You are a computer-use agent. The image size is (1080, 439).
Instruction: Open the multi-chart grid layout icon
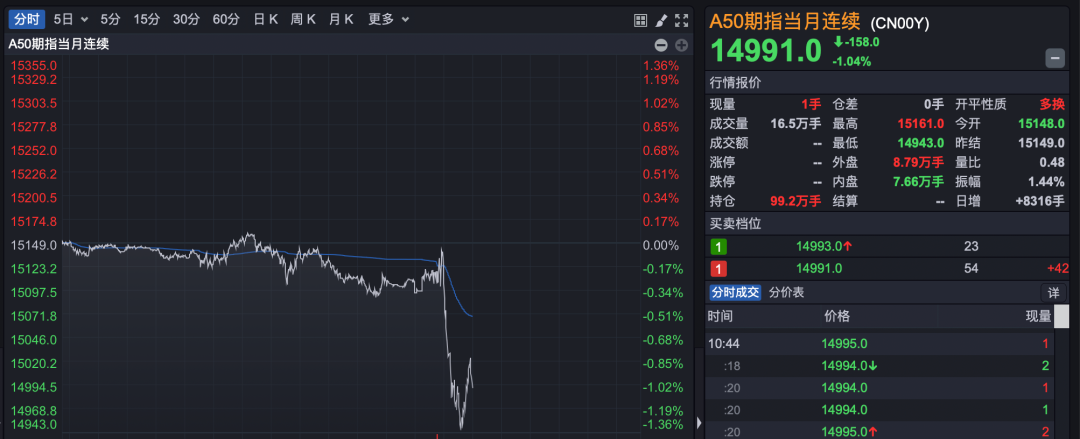click(x=641, y=20)
